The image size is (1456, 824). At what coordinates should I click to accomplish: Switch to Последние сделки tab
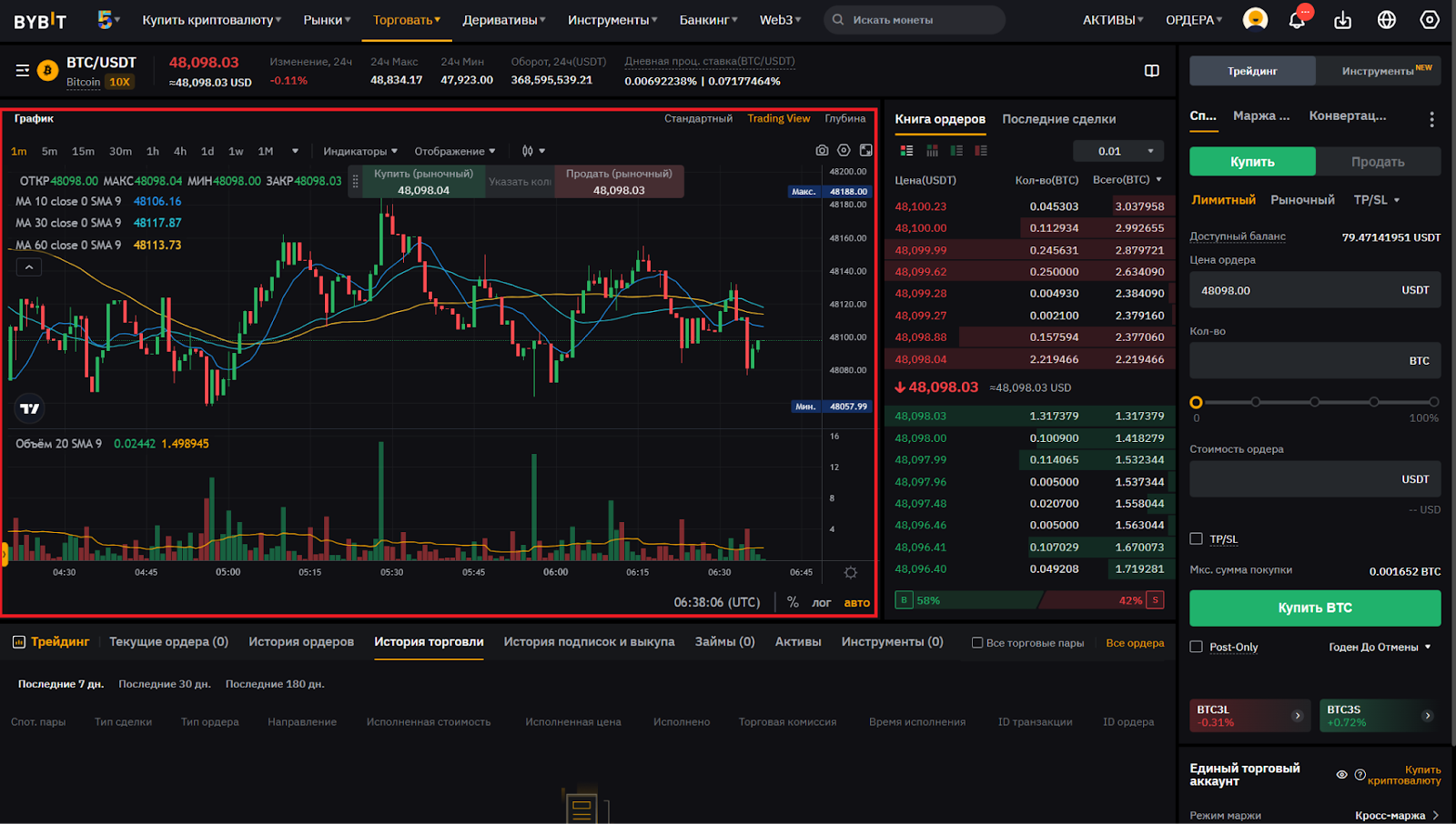coord(1058,119)
